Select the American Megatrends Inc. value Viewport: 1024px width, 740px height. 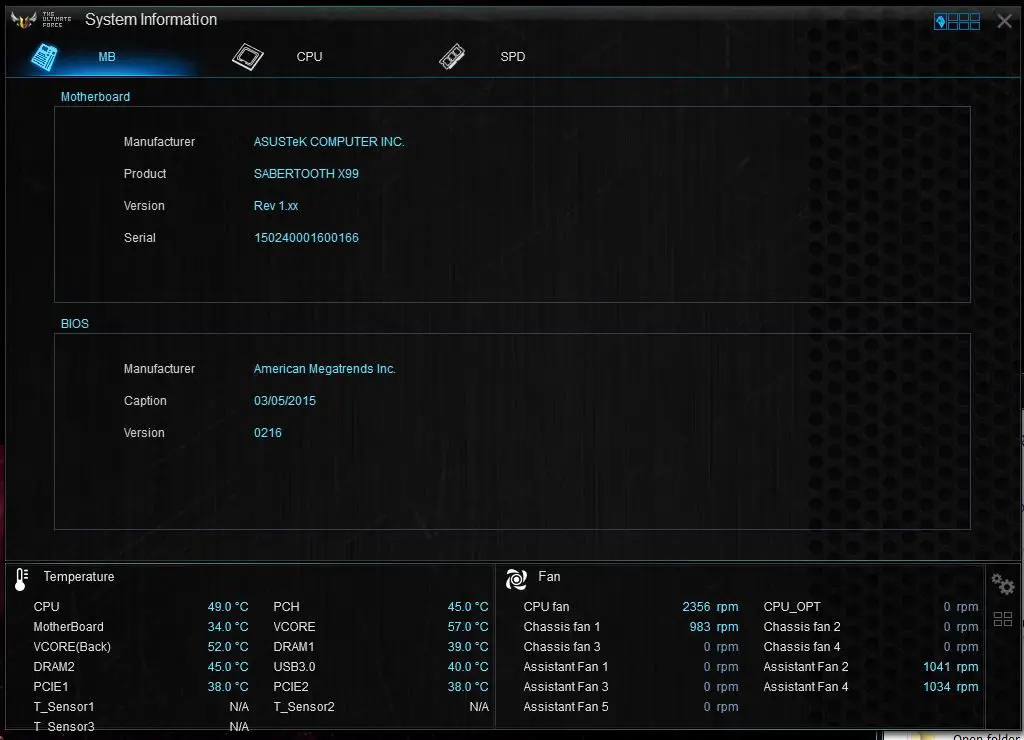coord(325,369)
